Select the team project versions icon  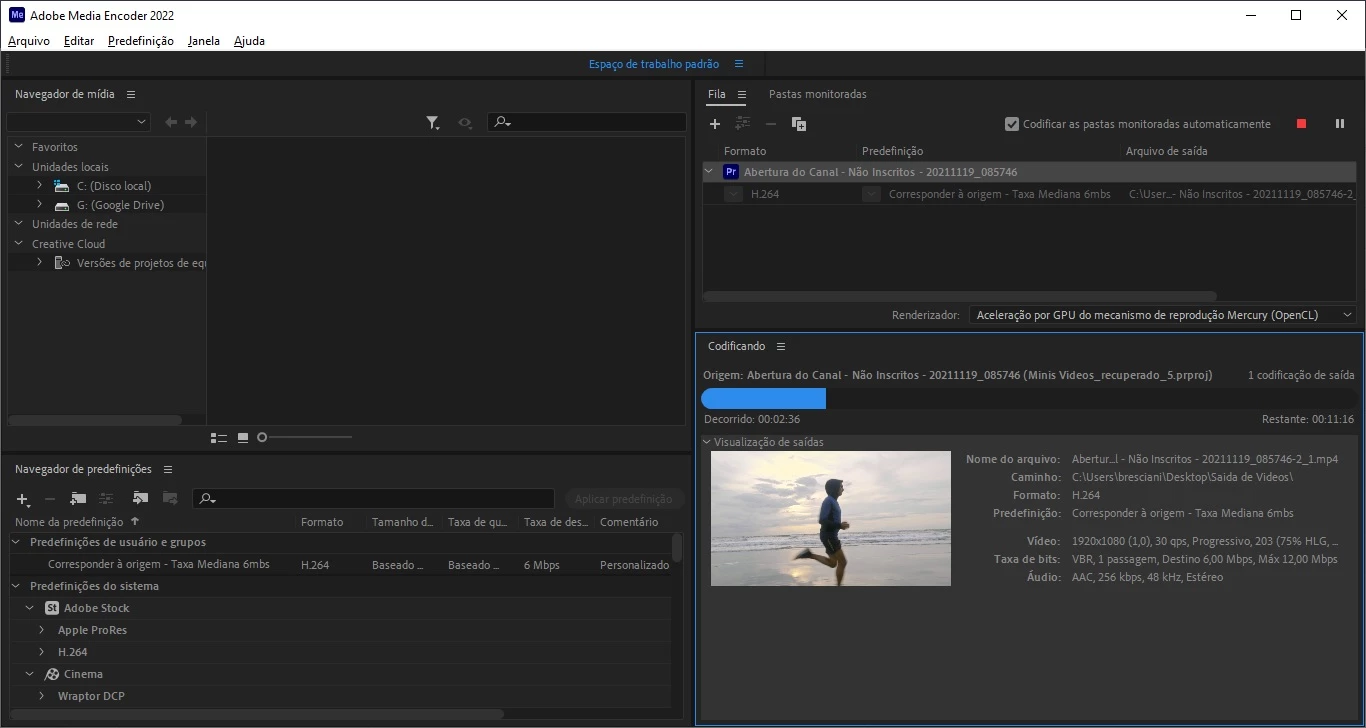click(x=62, y=263)
